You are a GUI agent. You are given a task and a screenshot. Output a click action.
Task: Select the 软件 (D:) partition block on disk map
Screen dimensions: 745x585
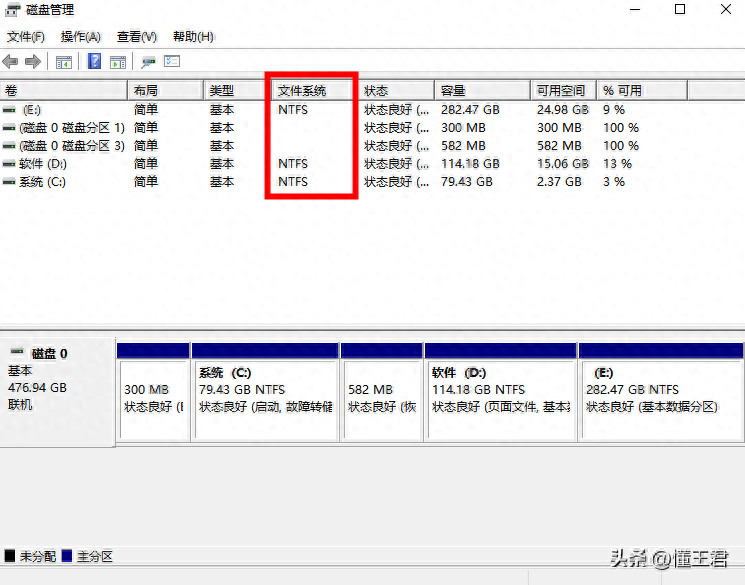(500, 393)
